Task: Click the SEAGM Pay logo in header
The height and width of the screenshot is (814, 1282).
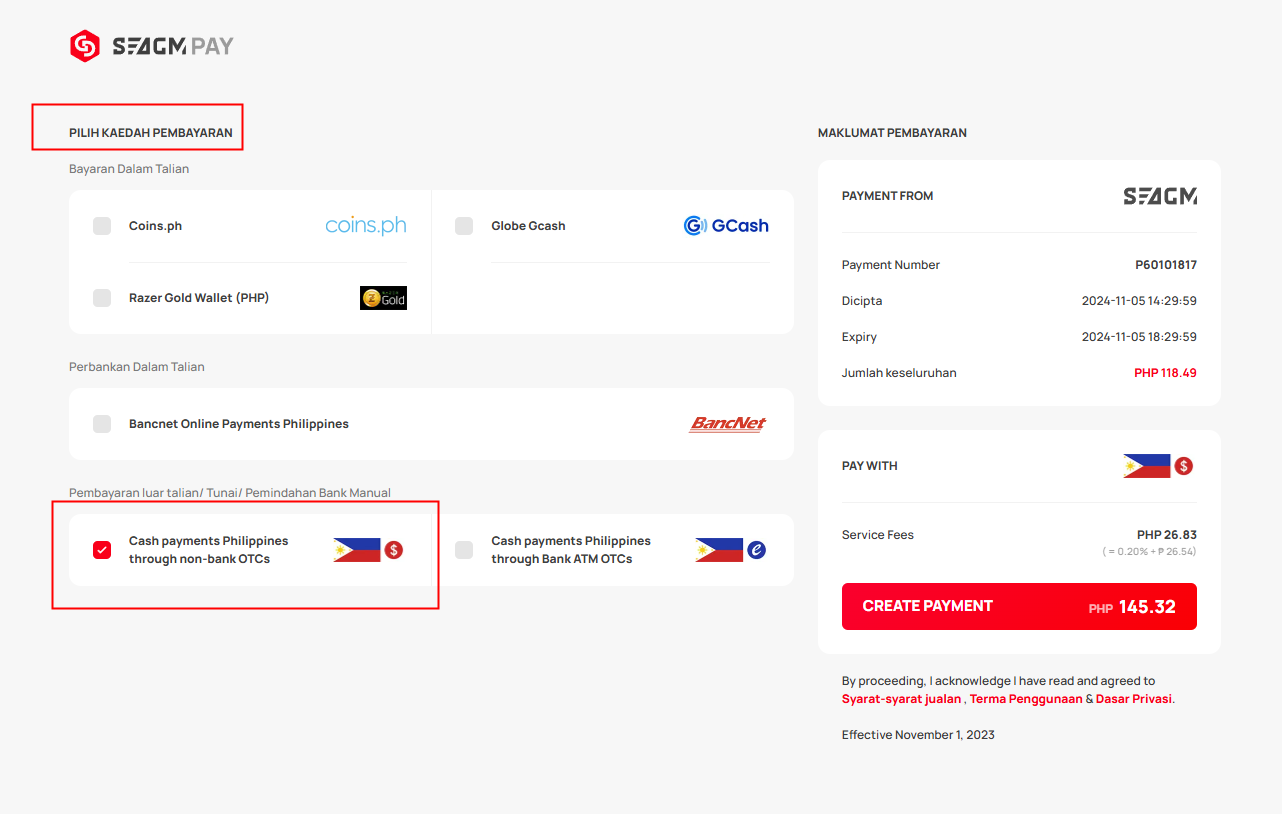Action: click(151, 46)
